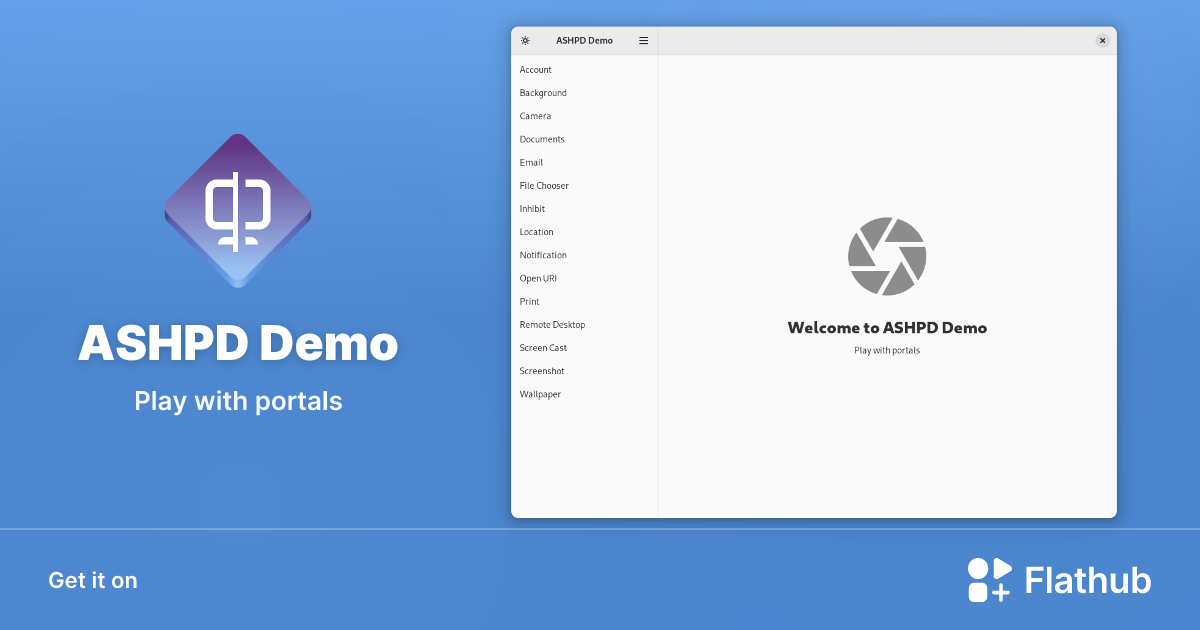Click the camera shutter icon on welcome page
This screenshot has width=1200, height=630.
pyautogui.click(x=886, y=256)
